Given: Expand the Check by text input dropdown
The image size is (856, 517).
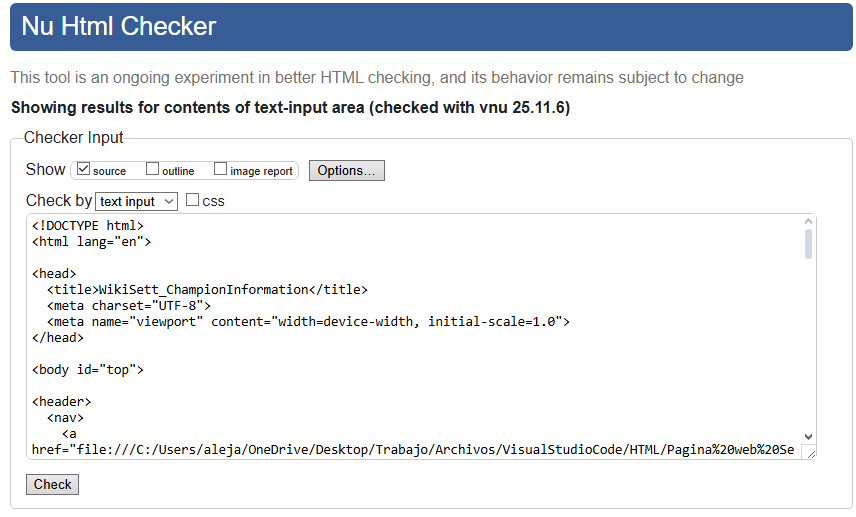Looking at the screenshot, I should [x=138, y=201].
